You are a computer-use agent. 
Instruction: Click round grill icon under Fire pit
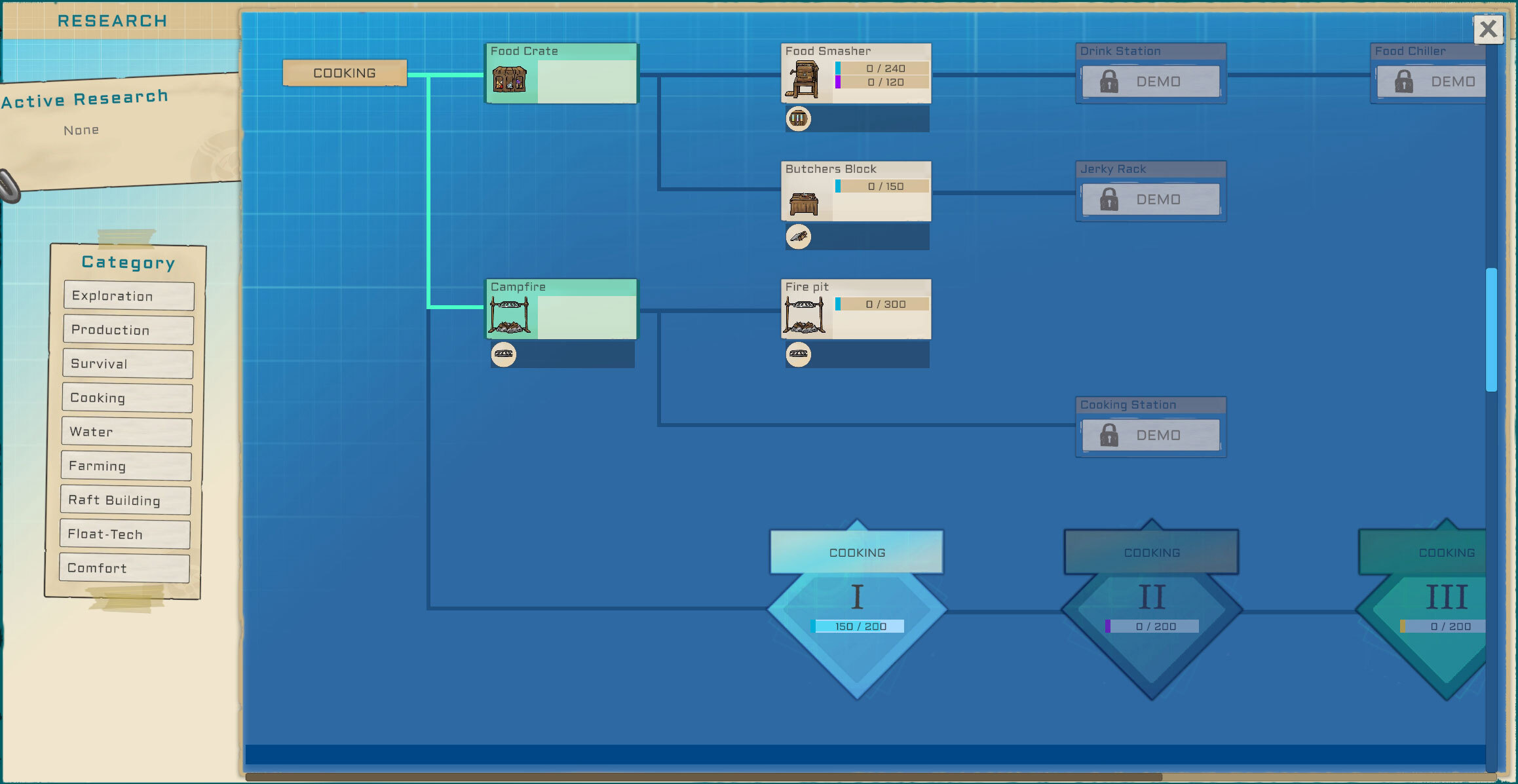click(798, 354)
